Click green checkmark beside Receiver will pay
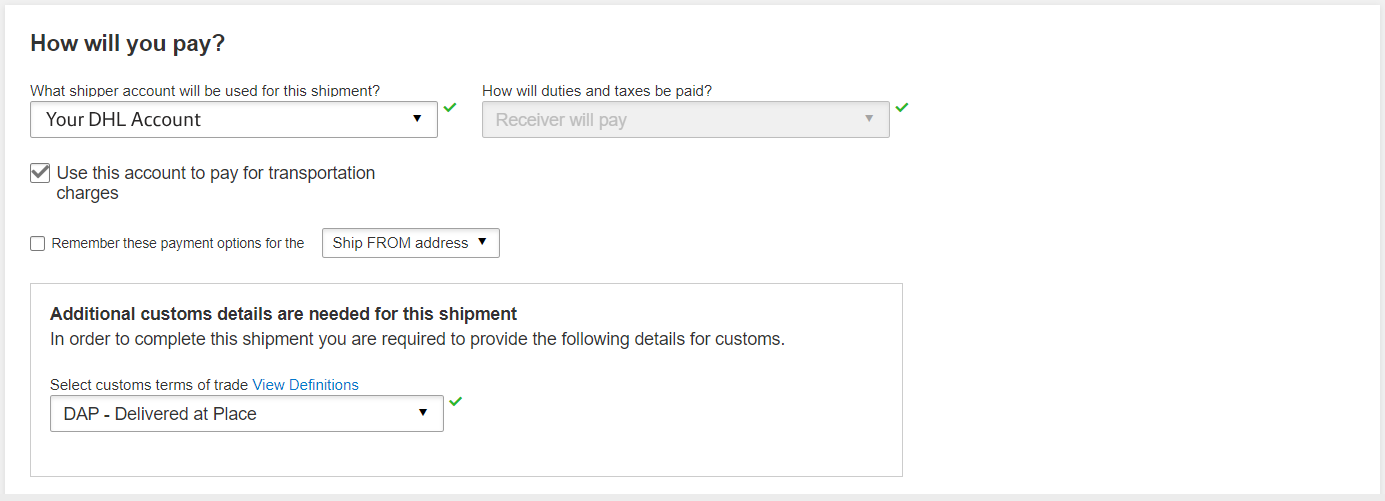Image resolution: width=1385 pixels, height=501 pixels. [902, 107]
